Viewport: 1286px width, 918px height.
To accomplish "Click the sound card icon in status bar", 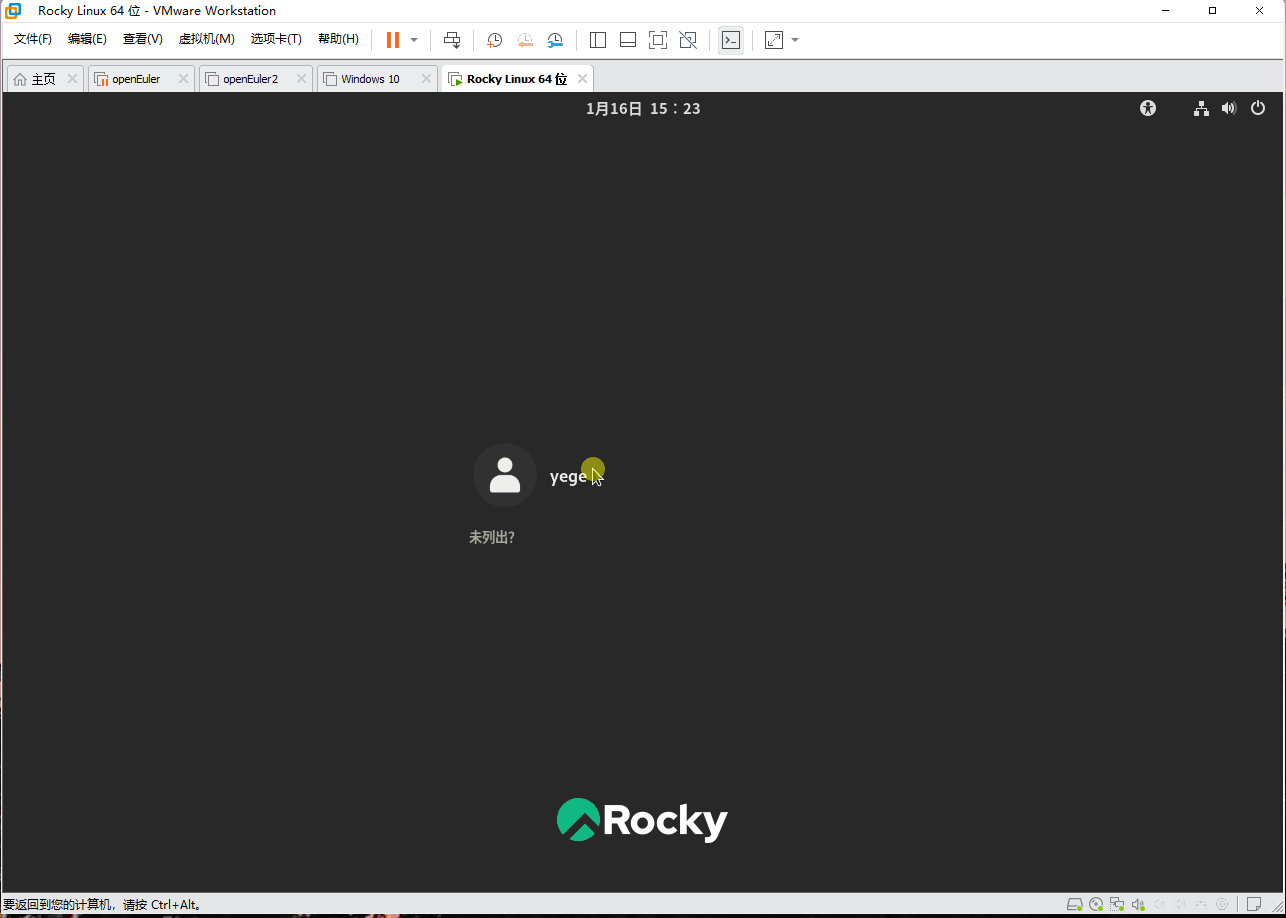I will [x=1138, y=903].
